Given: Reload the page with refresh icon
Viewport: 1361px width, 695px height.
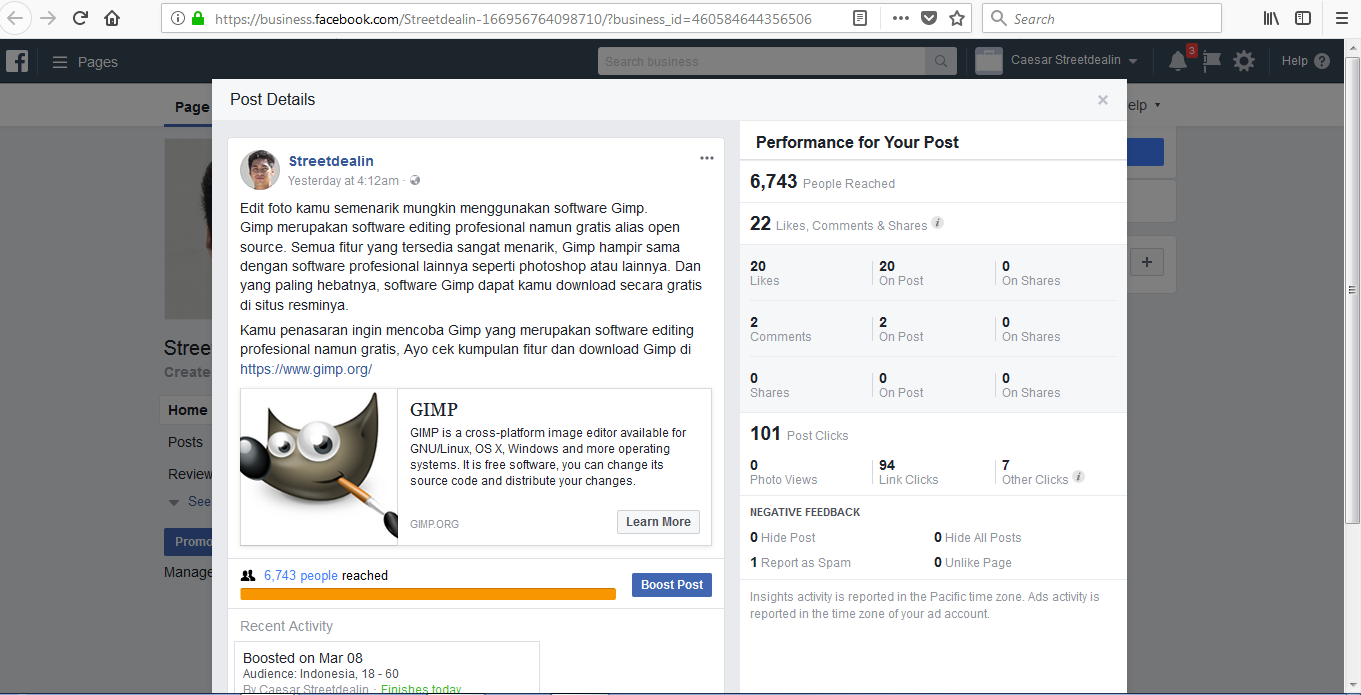Looking at the screenshot, I should pos(80,18).
